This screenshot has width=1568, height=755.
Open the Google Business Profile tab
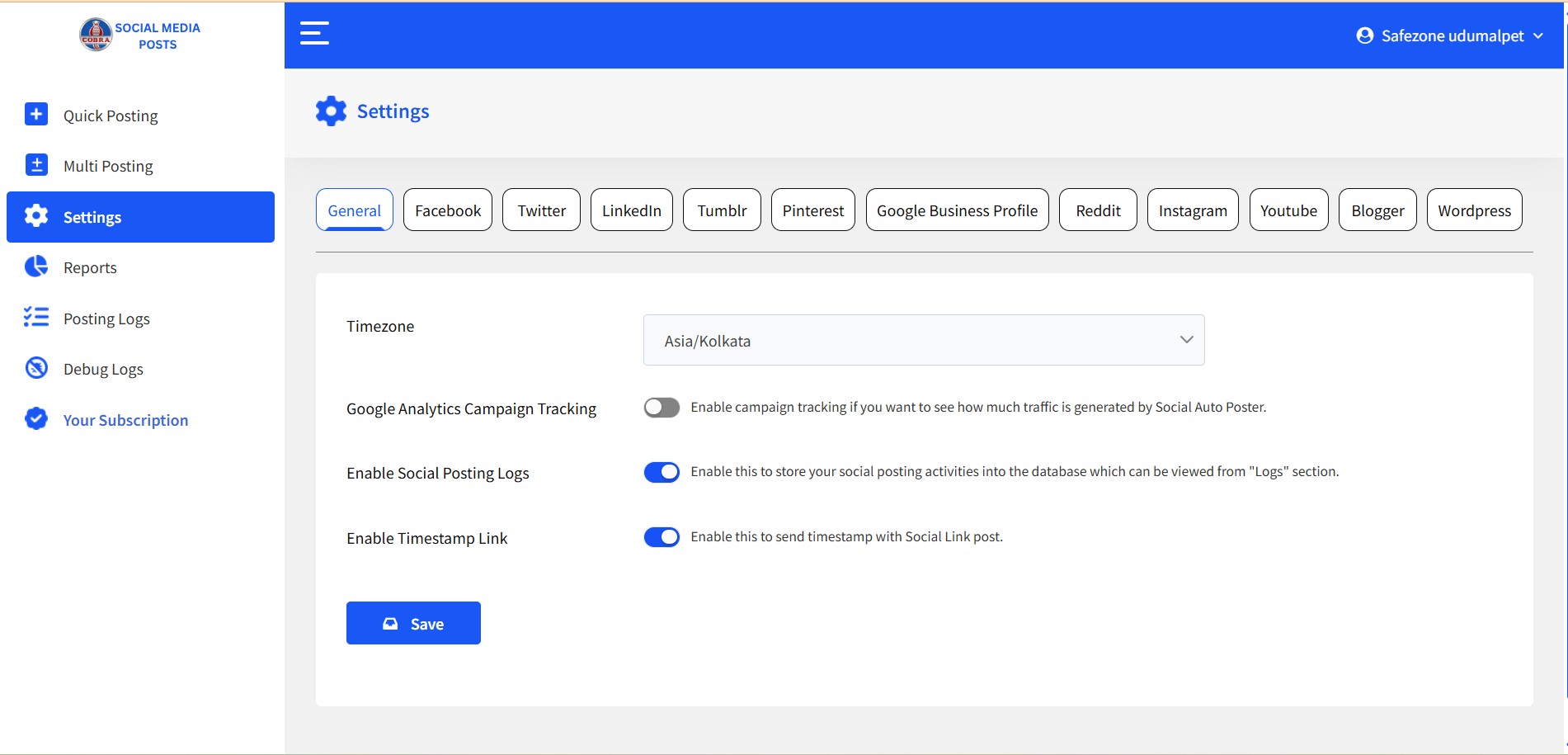(x=957, y=210)
